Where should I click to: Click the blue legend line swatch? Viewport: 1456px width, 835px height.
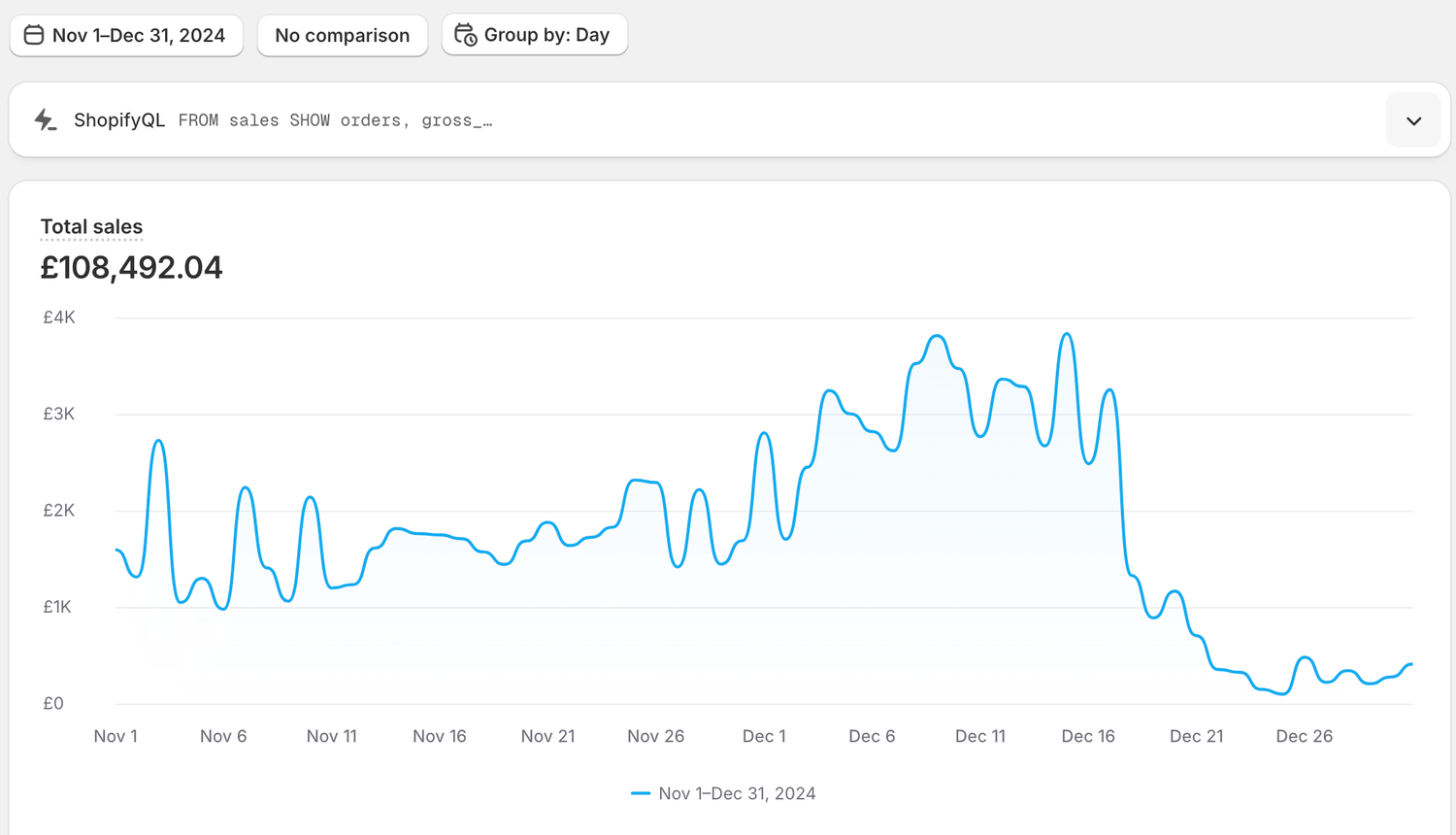point(640,793)
